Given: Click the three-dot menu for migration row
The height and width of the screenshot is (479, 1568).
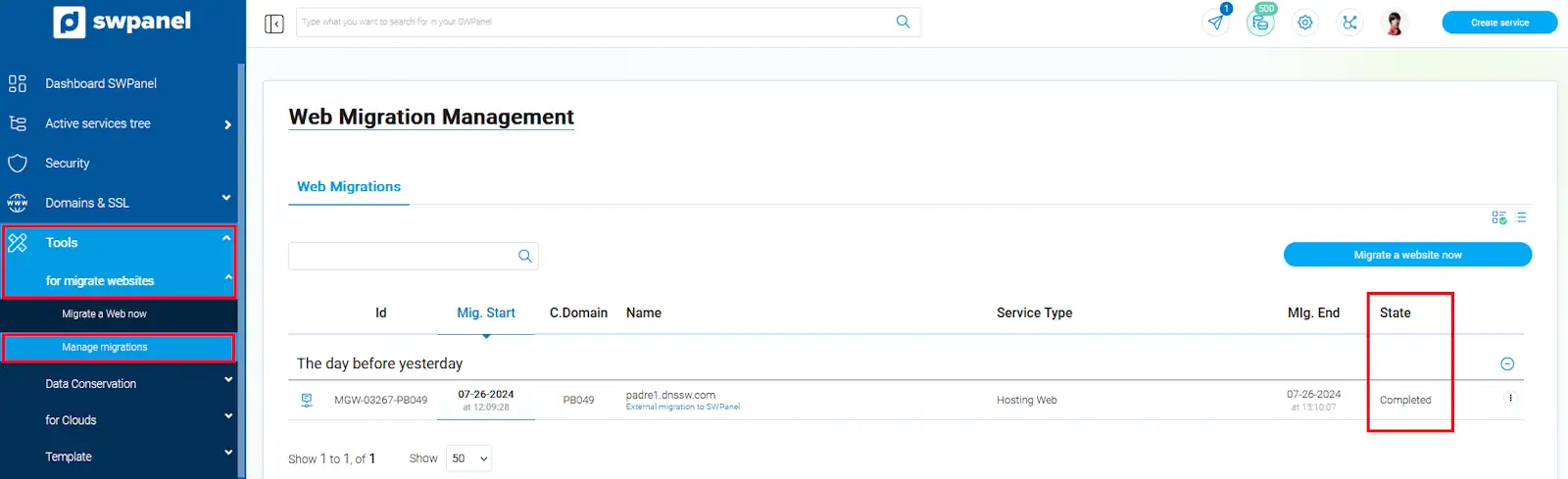Looking at the screenshot, I should pyautogui.click(x=1510, y=399).
